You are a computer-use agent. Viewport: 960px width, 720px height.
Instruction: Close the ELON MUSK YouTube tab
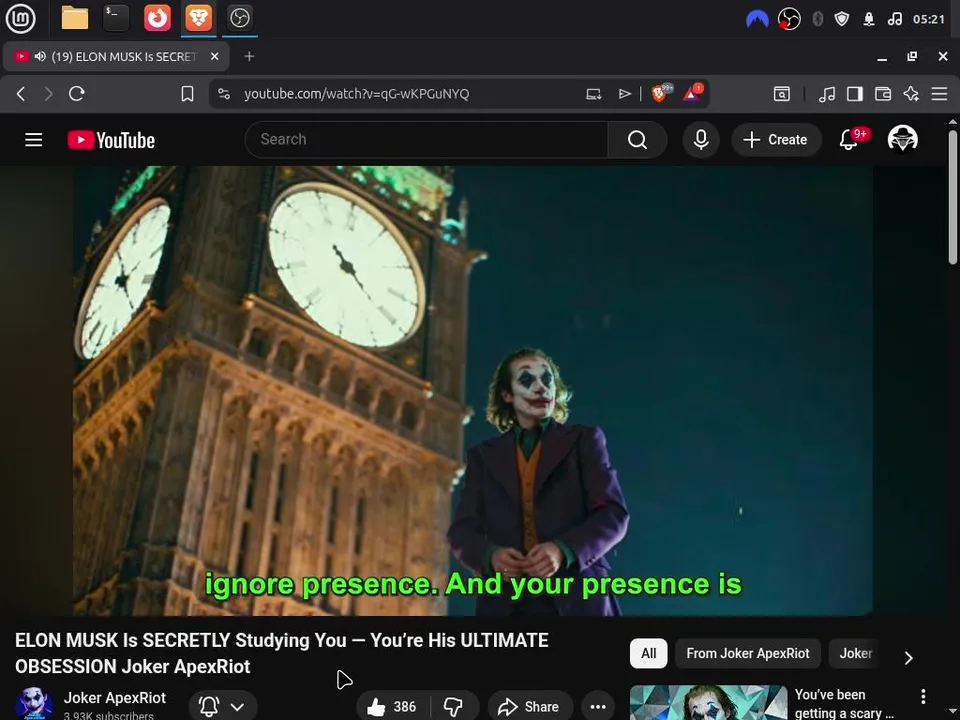coord(215,56)
